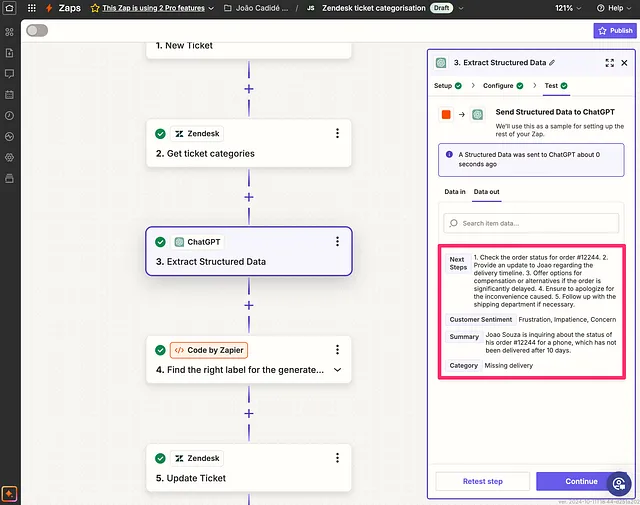Click the Category data label
640x505 pixels.
(x=463, y=365)
